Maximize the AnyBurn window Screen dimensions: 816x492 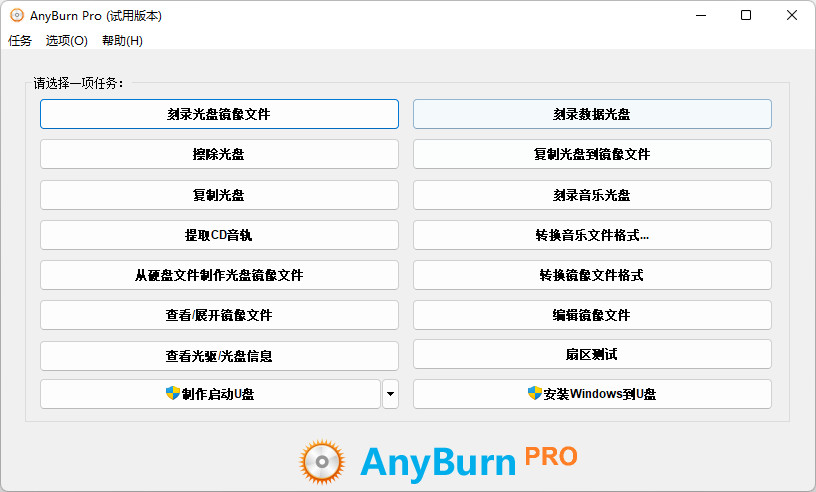(x=746, y=16)
